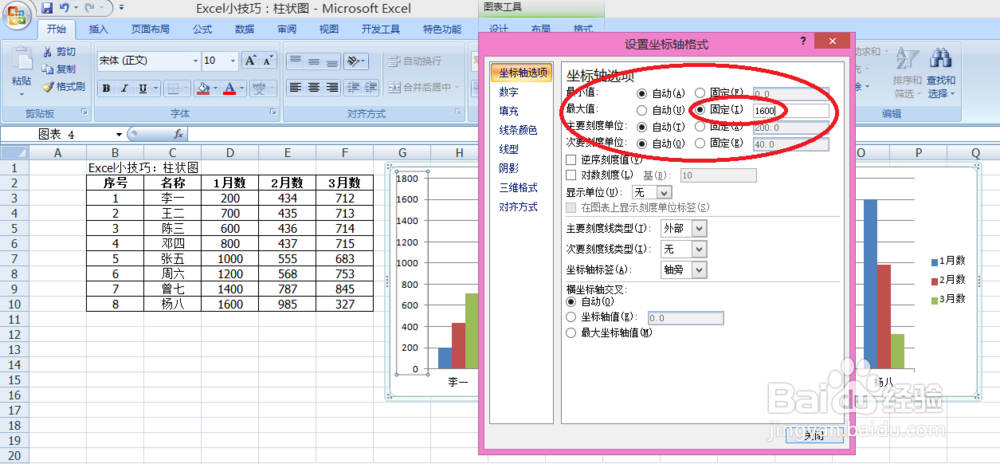
Task: Decrease font size with small A
Action: coord(268,61)
